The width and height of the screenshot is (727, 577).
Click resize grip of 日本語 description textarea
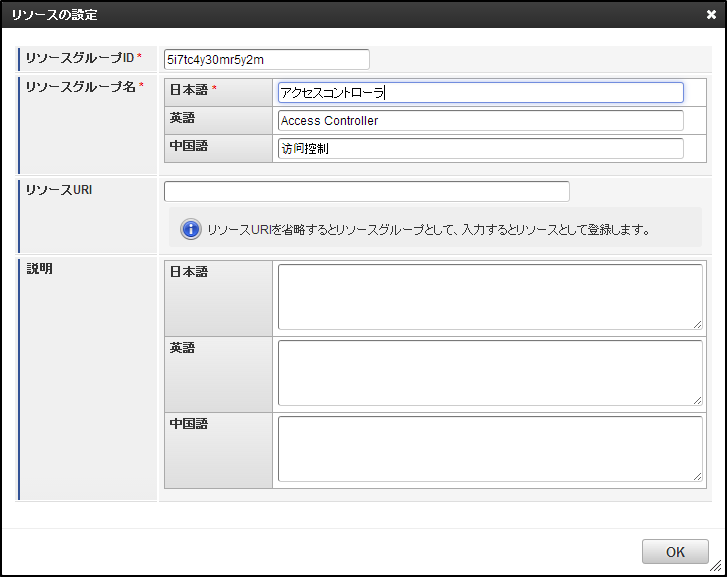[x=697, y=324]
